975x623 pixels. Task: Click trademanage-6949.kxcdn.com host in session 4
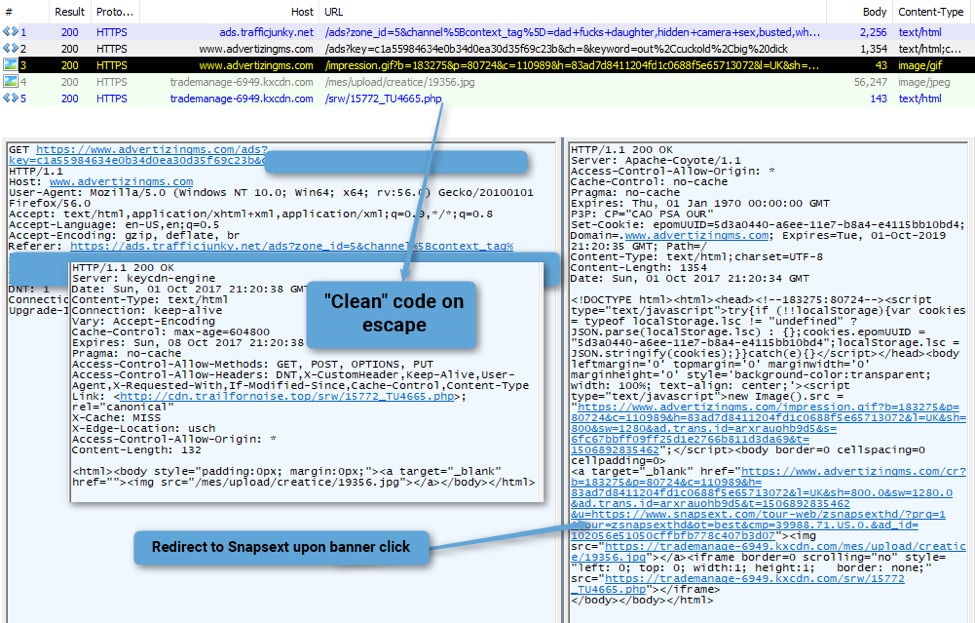coord(241,81)
